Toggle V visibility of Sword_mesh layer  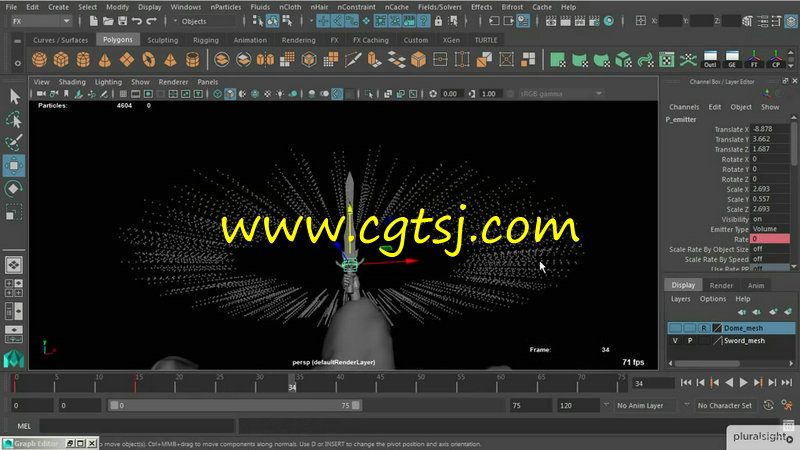pos(675,340)
